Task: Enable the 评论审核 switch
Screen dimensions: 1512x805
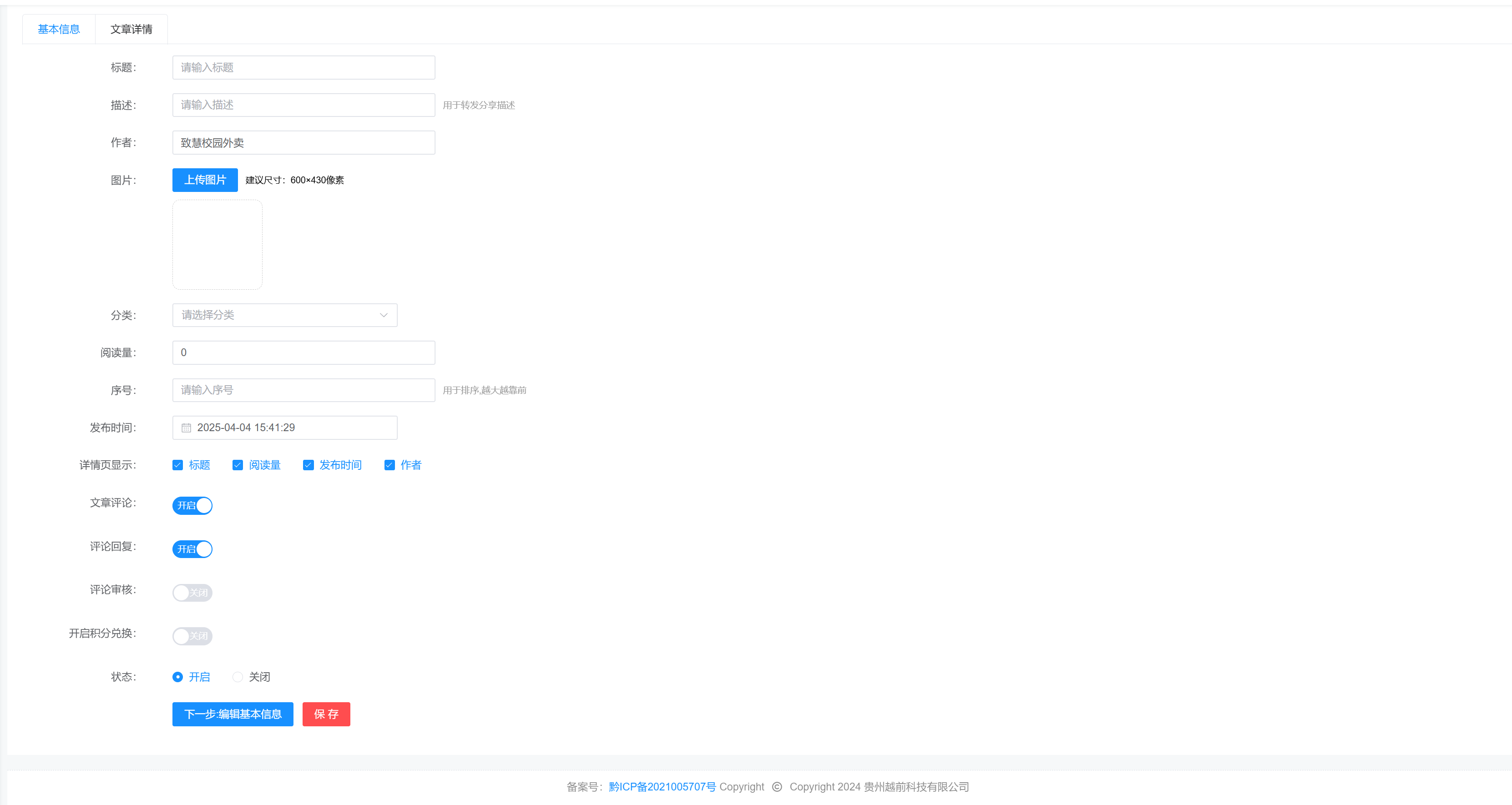Action: pyautogui.click(x=192, y=593)
